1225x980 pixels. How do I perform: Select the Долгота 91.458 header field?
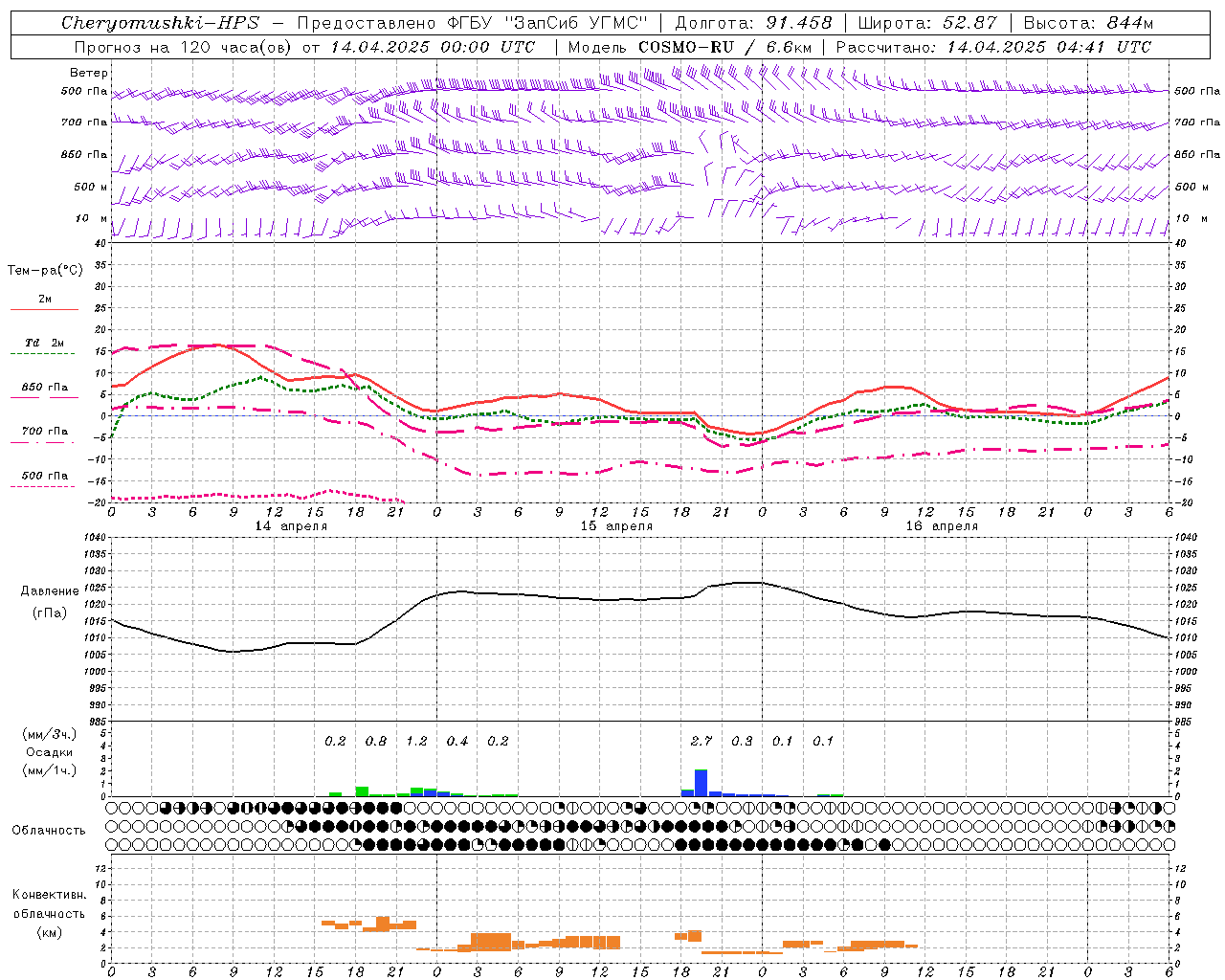(753, 23)
